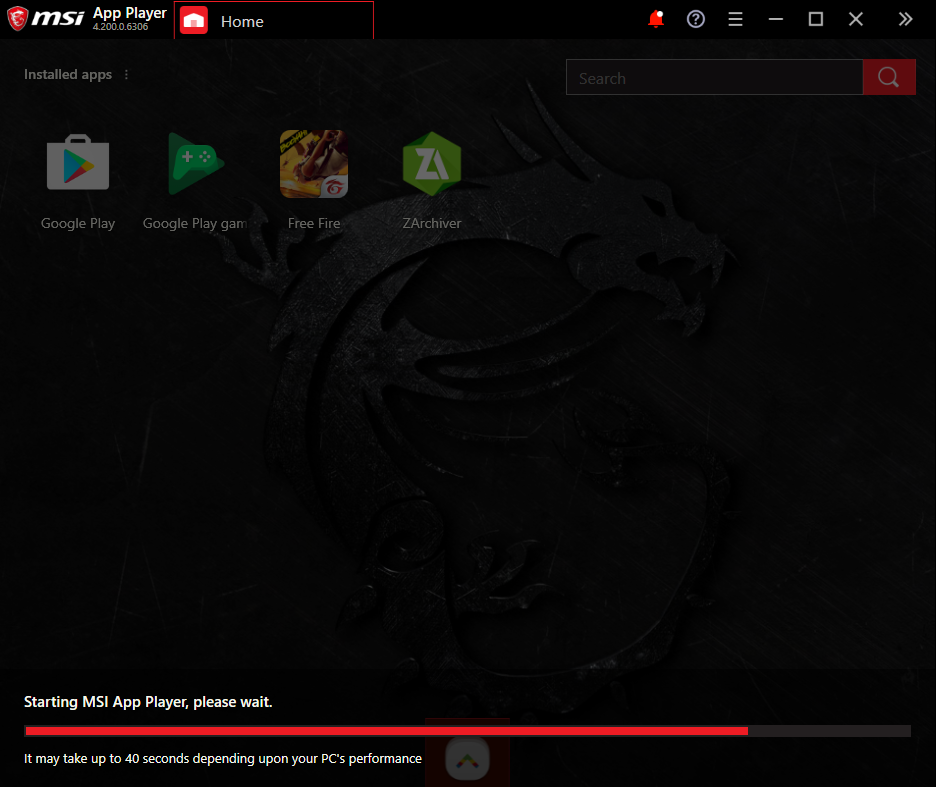The width and height of the screenshot is (936, 787).
Task: Click the Installed apps heading
Action: [x=68, y=75]
